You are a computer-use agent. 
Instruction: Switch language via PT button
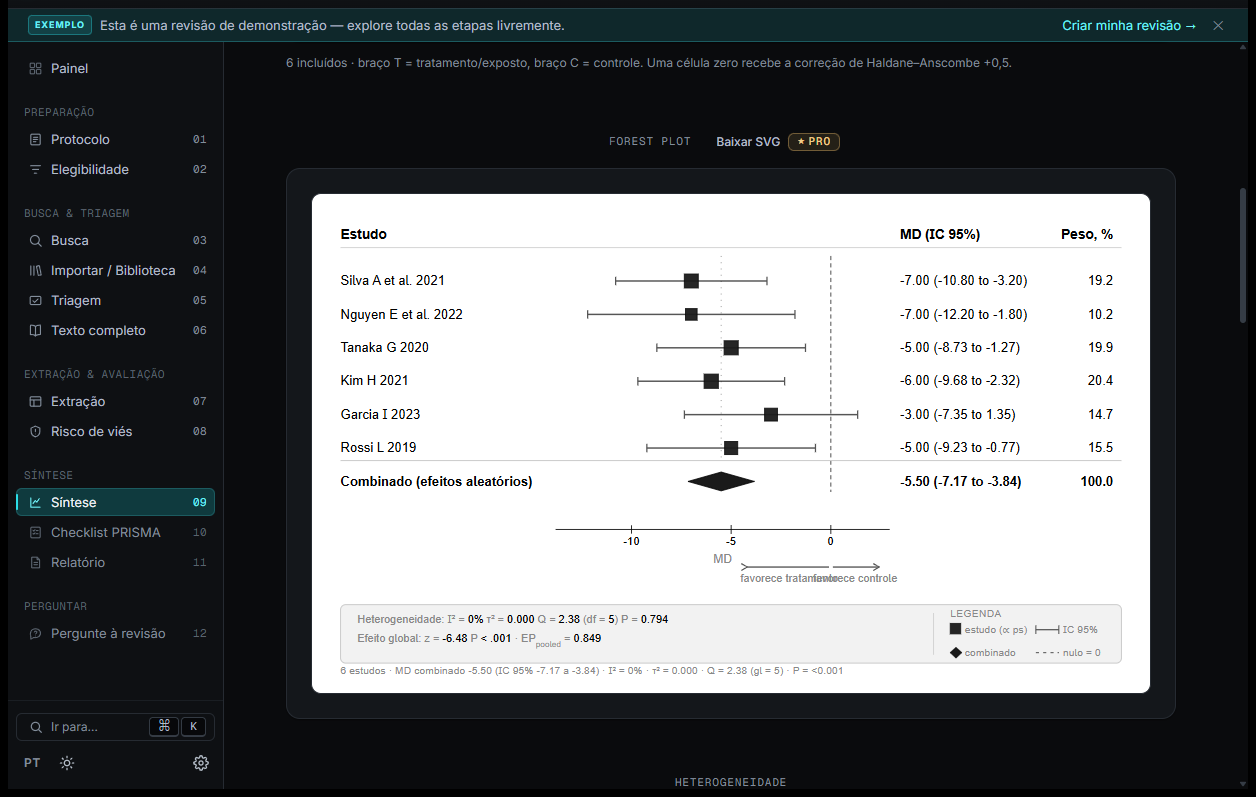[x=32, y=763]
